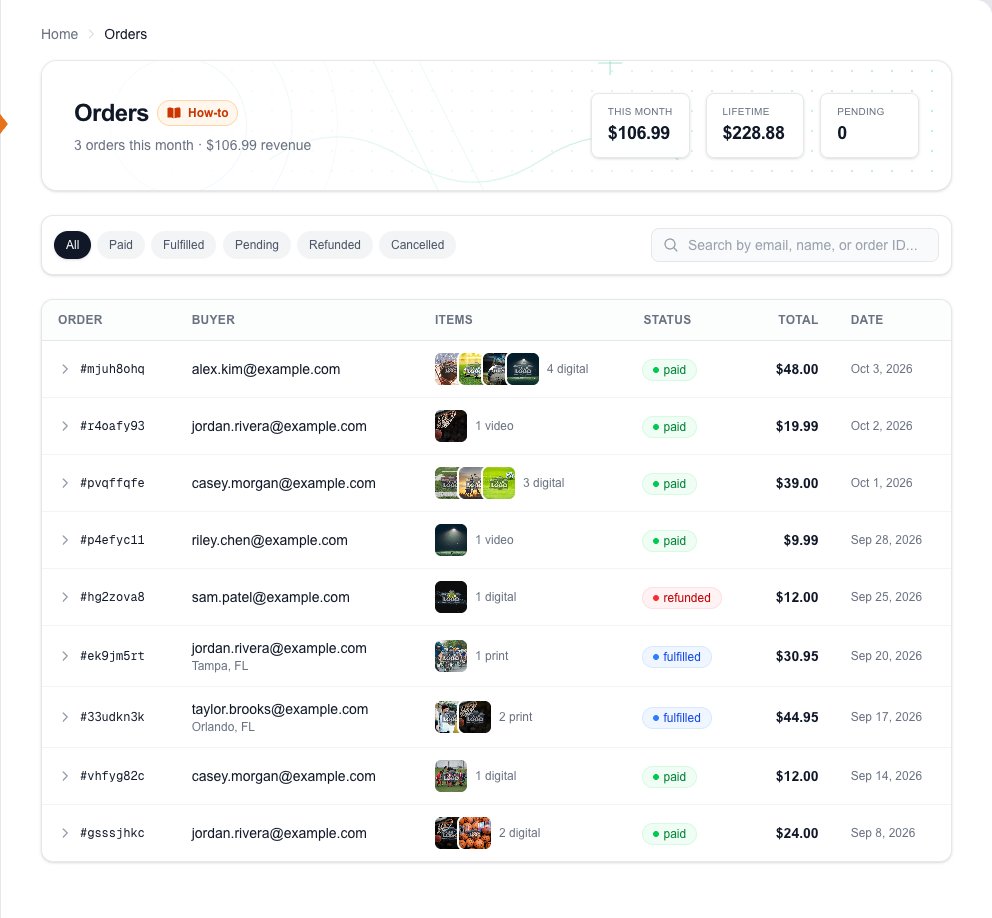992x918 pixels.
Task: Open the This Month $106.99 card
Action: click(x=640, y=125)
